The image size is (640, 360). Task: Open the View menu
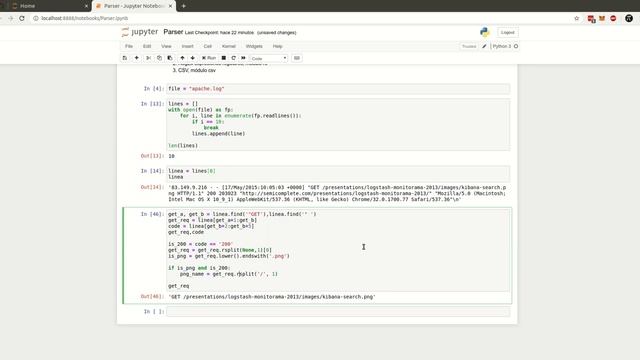point(166,46)
